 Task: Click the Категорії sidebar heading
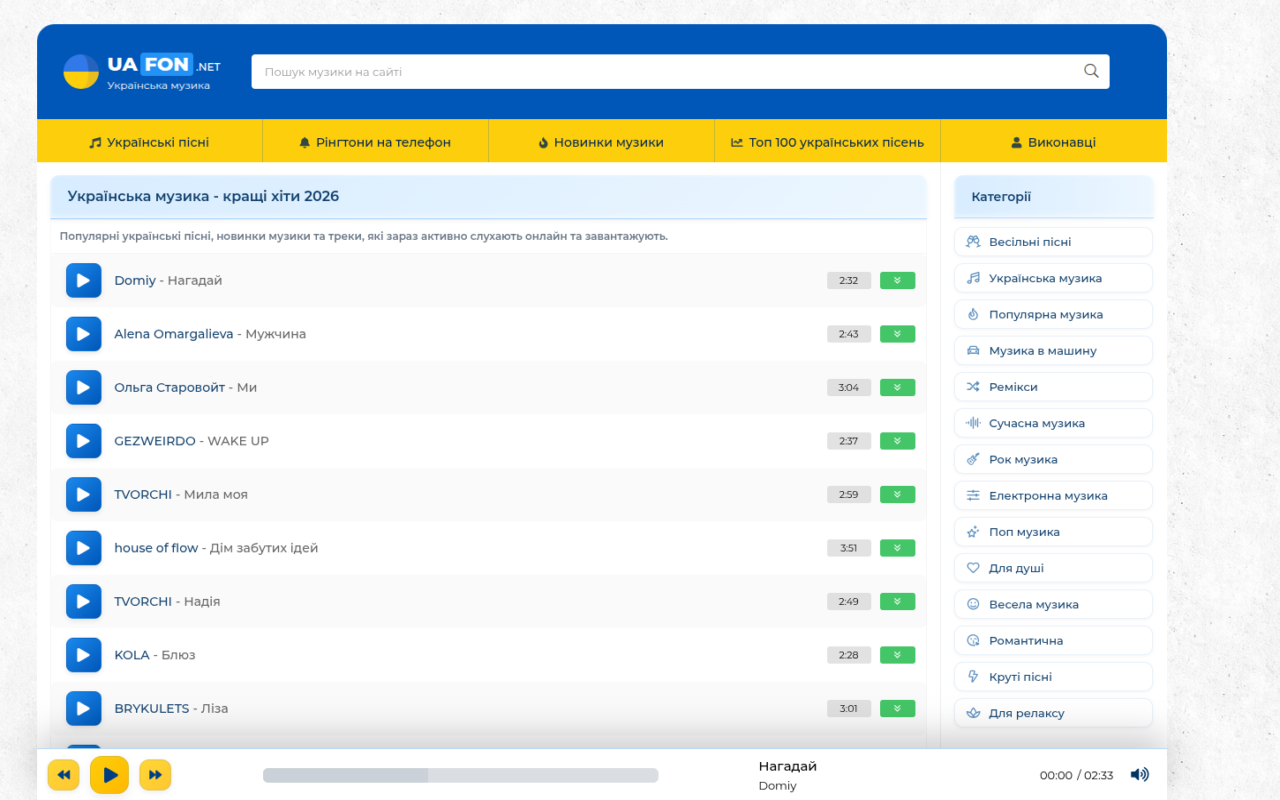point(1001,197)
